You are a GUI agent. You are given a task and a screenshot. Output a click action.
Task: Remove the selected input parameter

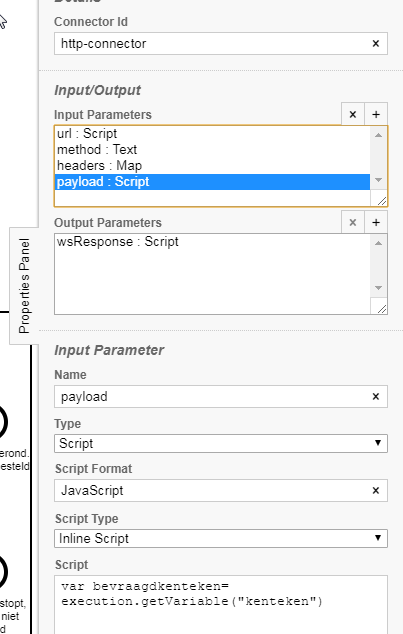[x=352, y=114]
